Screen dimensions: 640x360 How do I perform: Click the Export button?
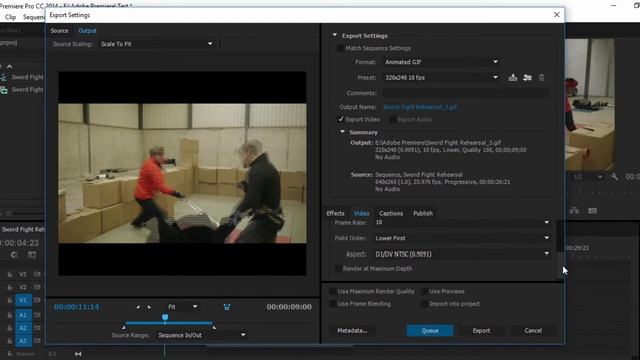click(481, 331)
